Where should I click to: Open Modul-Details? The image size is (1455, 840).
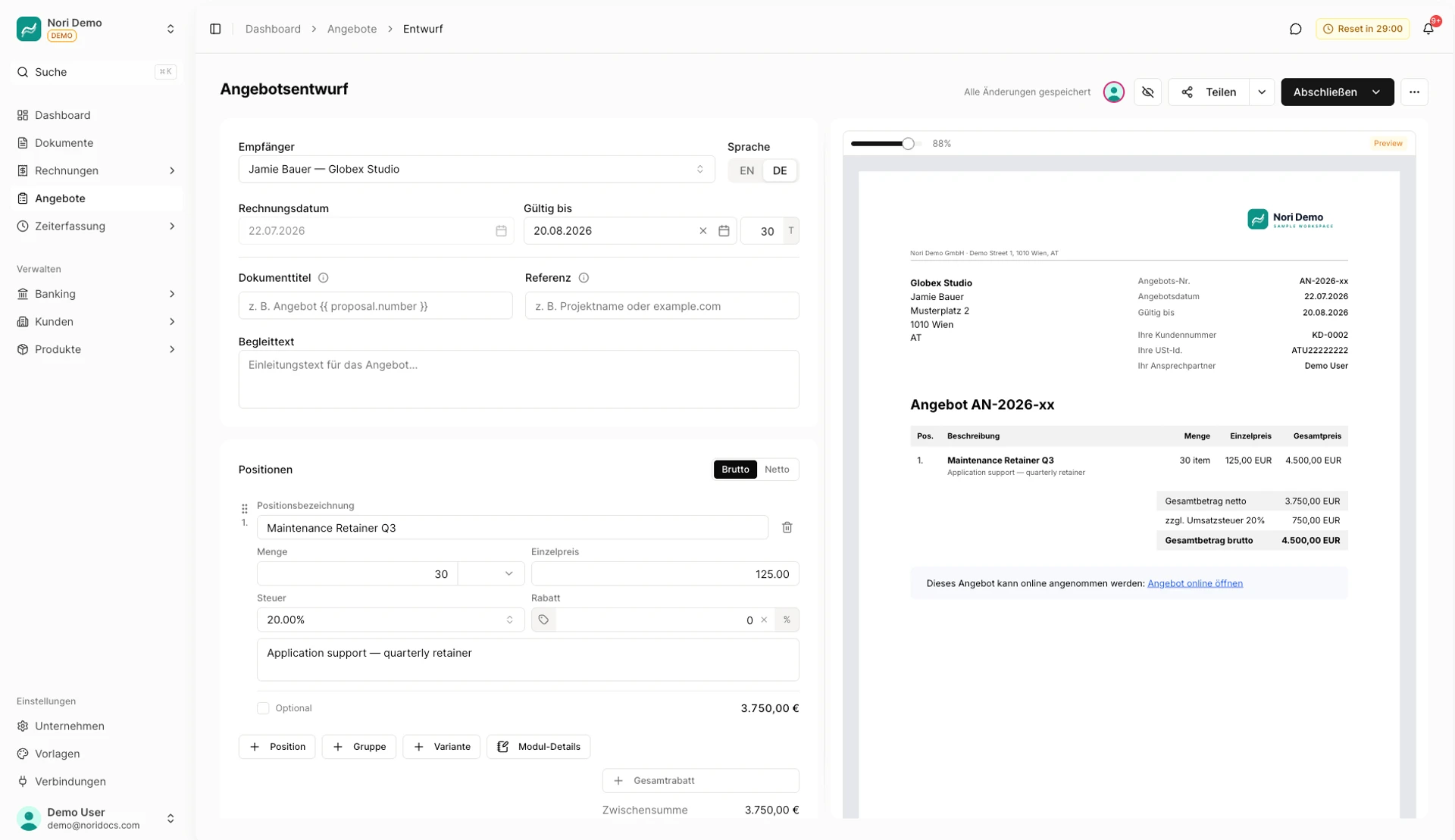[x=538, y=747]
